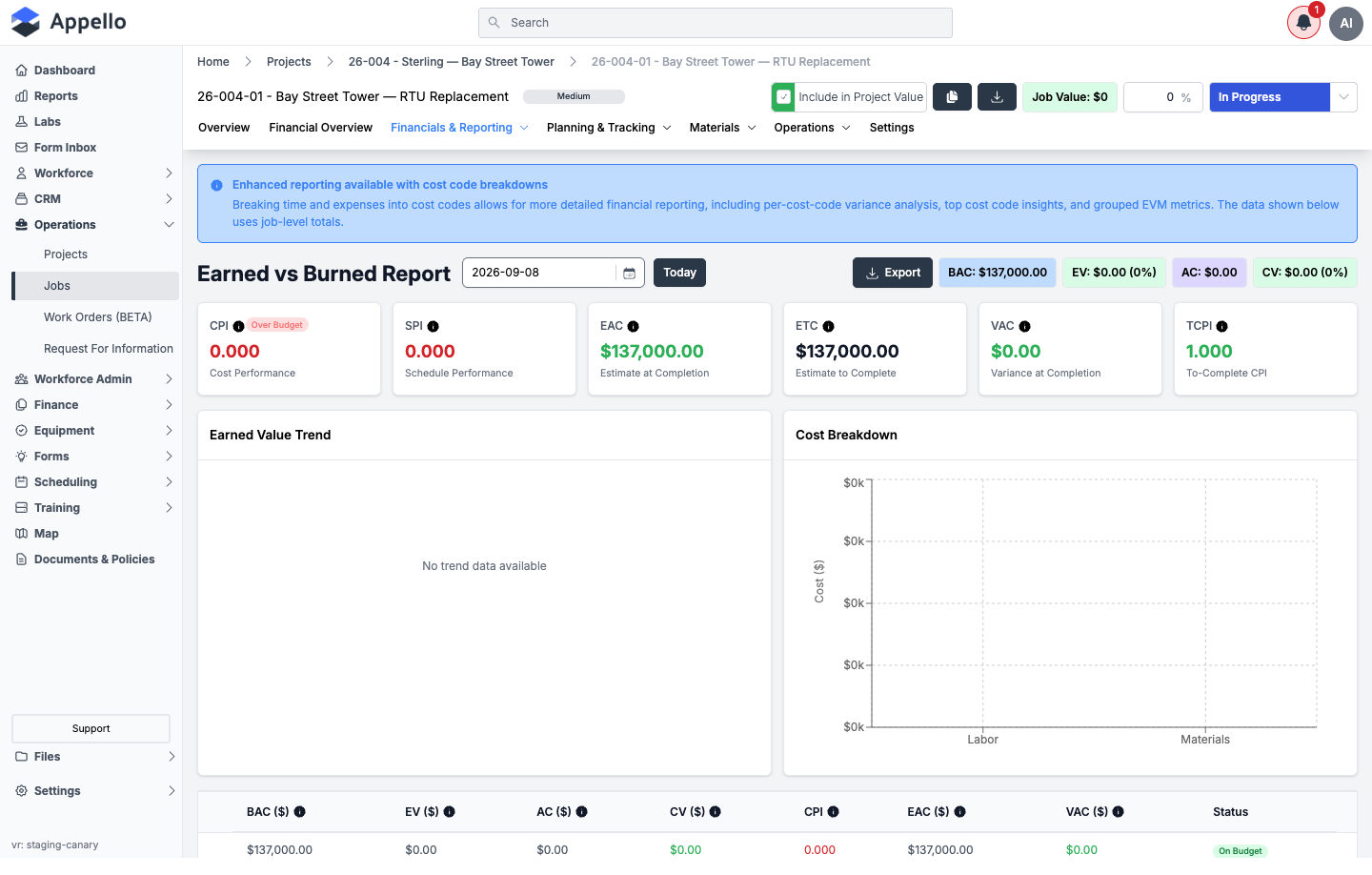The height and width of the screenshot is (875, 1372).
Task: Open the In Progress status dropdown
Action: pos(1343,97)
